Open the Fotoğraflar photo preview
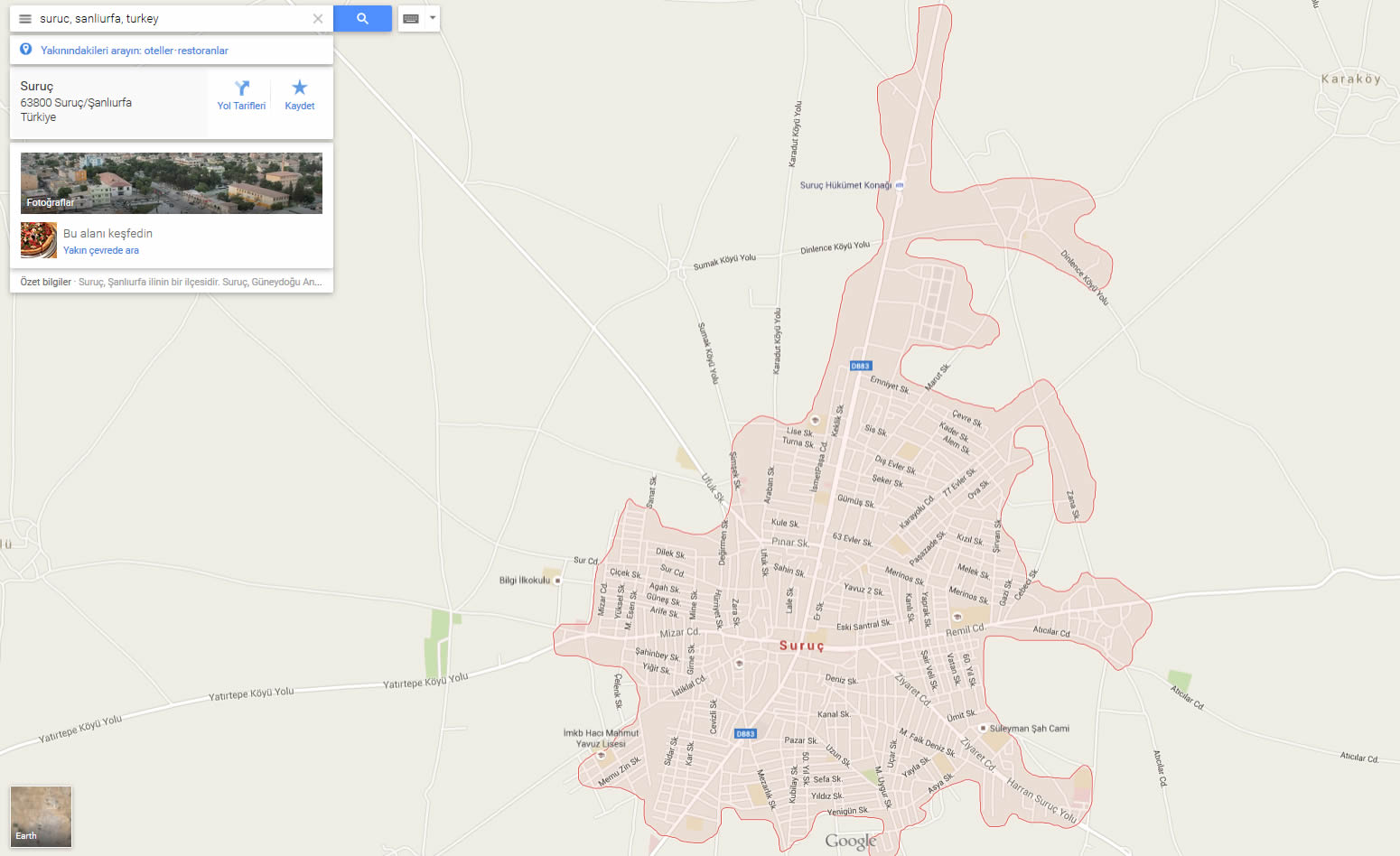 pos(171,182)
